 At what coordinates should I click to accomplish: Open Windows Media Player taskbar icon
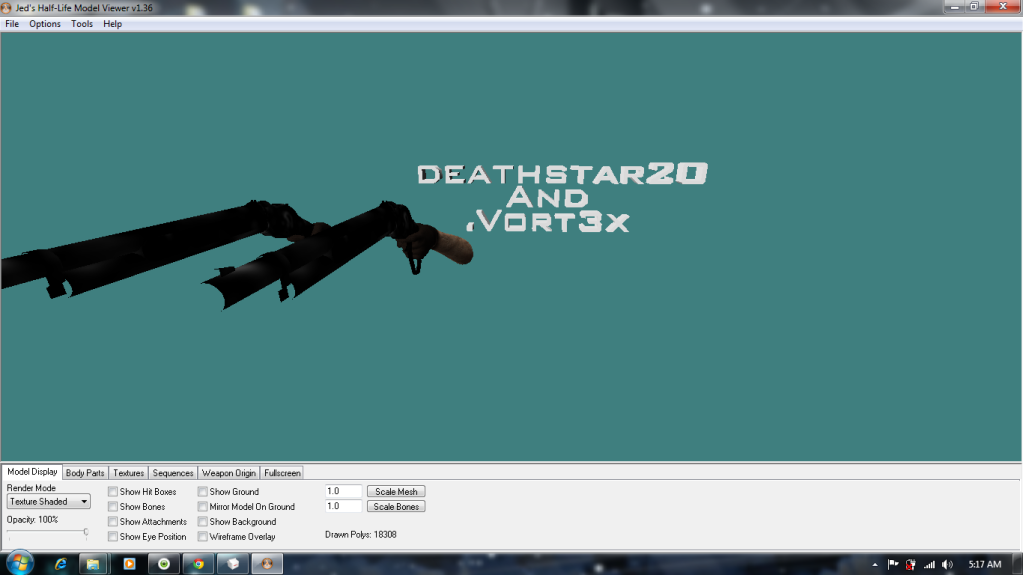[x=129, y=564]
